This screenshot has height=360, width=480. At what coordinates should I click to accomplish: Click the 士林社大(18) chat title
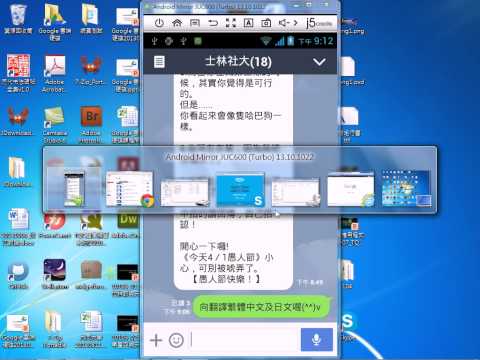click(x=238, y=62)
